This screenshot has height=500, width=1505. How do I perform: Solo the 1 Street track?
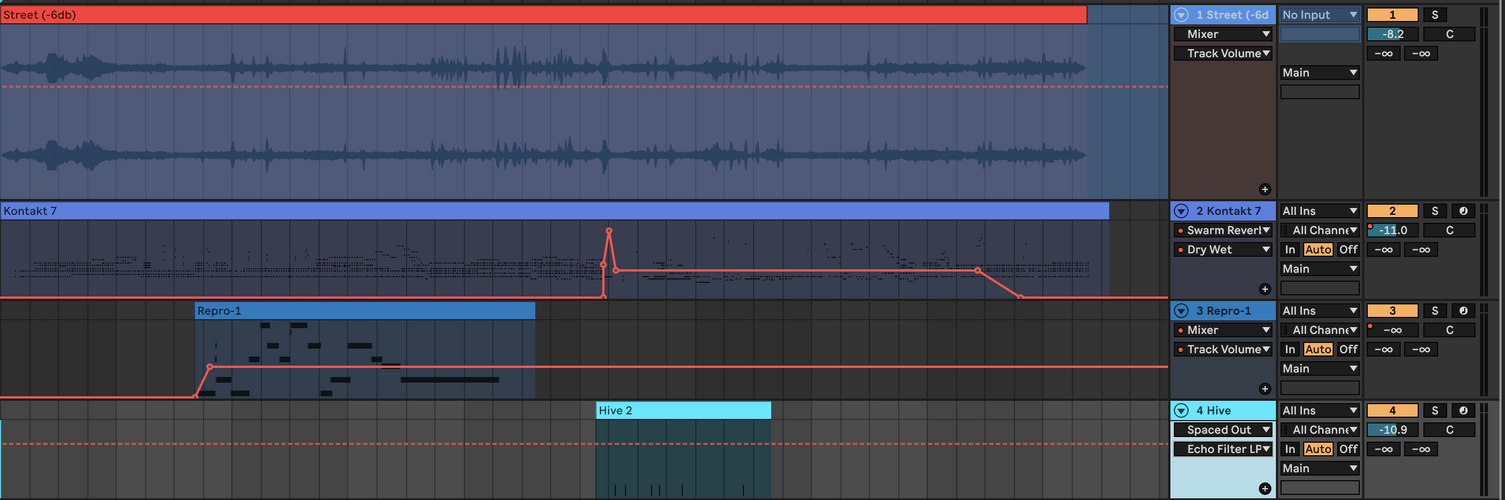point(1434,15)
